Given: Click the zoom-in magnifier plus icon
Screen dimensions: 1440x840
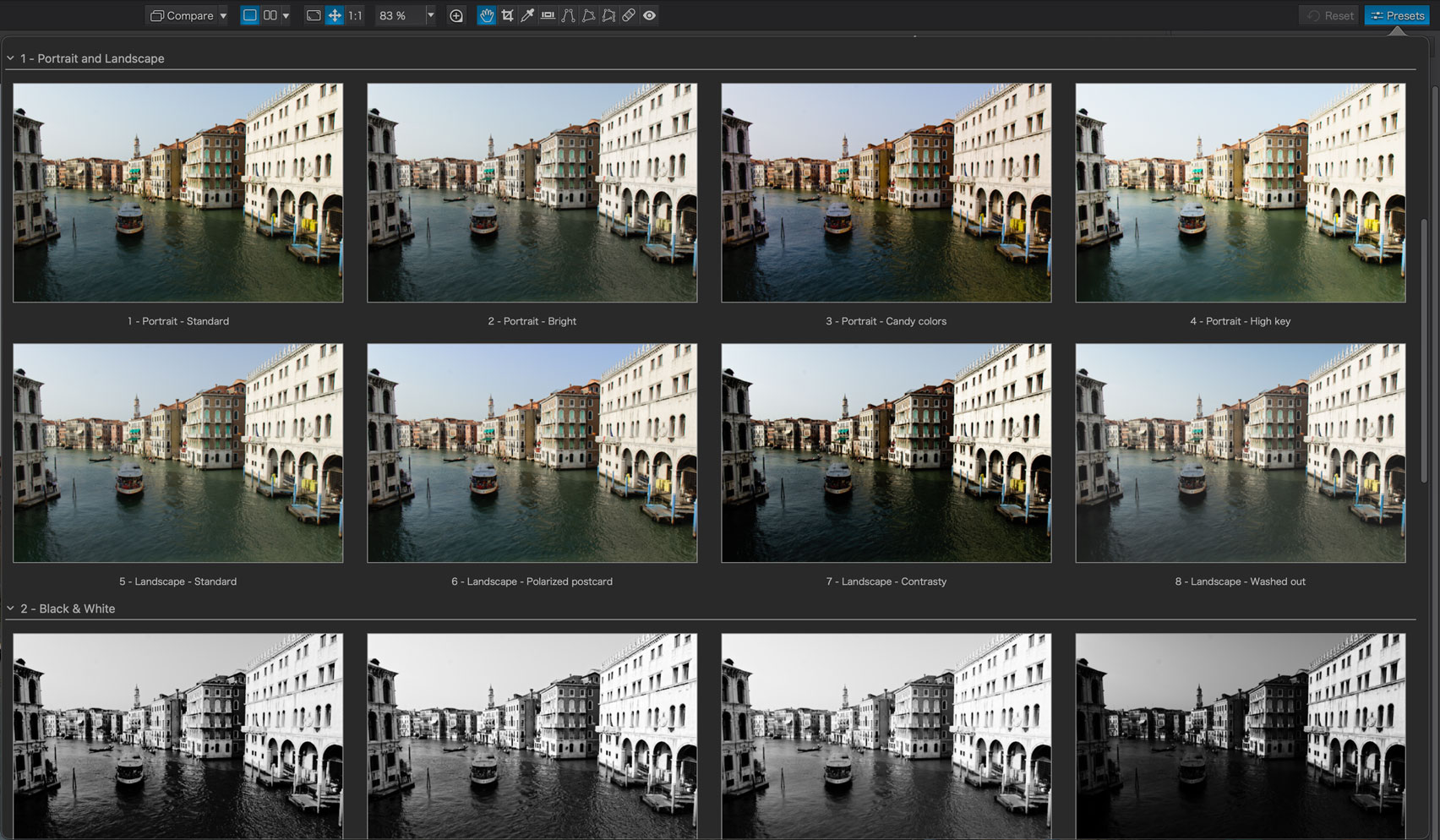Looking at the screenshot, I should point(456,15).
